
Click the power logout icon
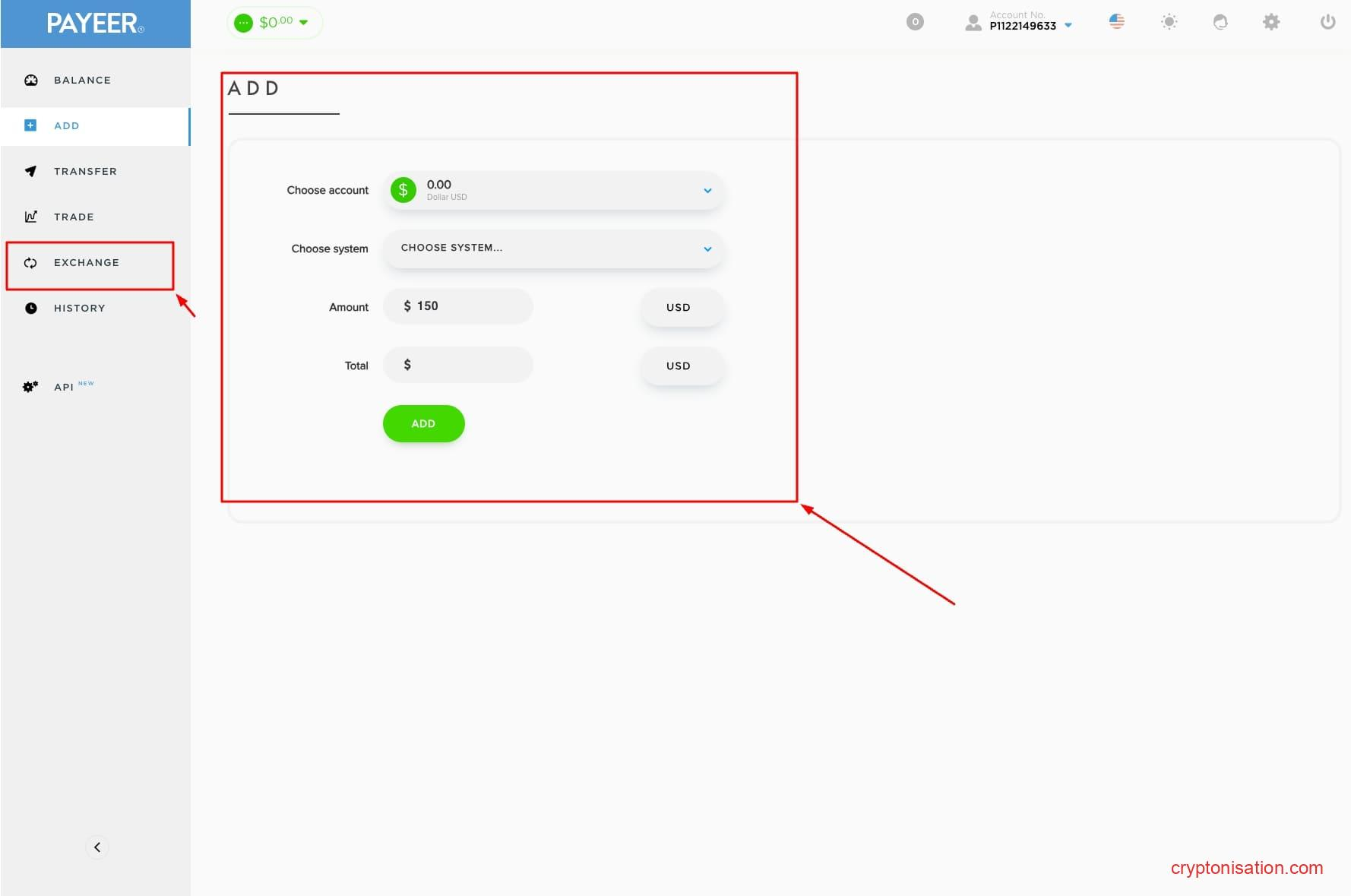[x=1327, y=22]
